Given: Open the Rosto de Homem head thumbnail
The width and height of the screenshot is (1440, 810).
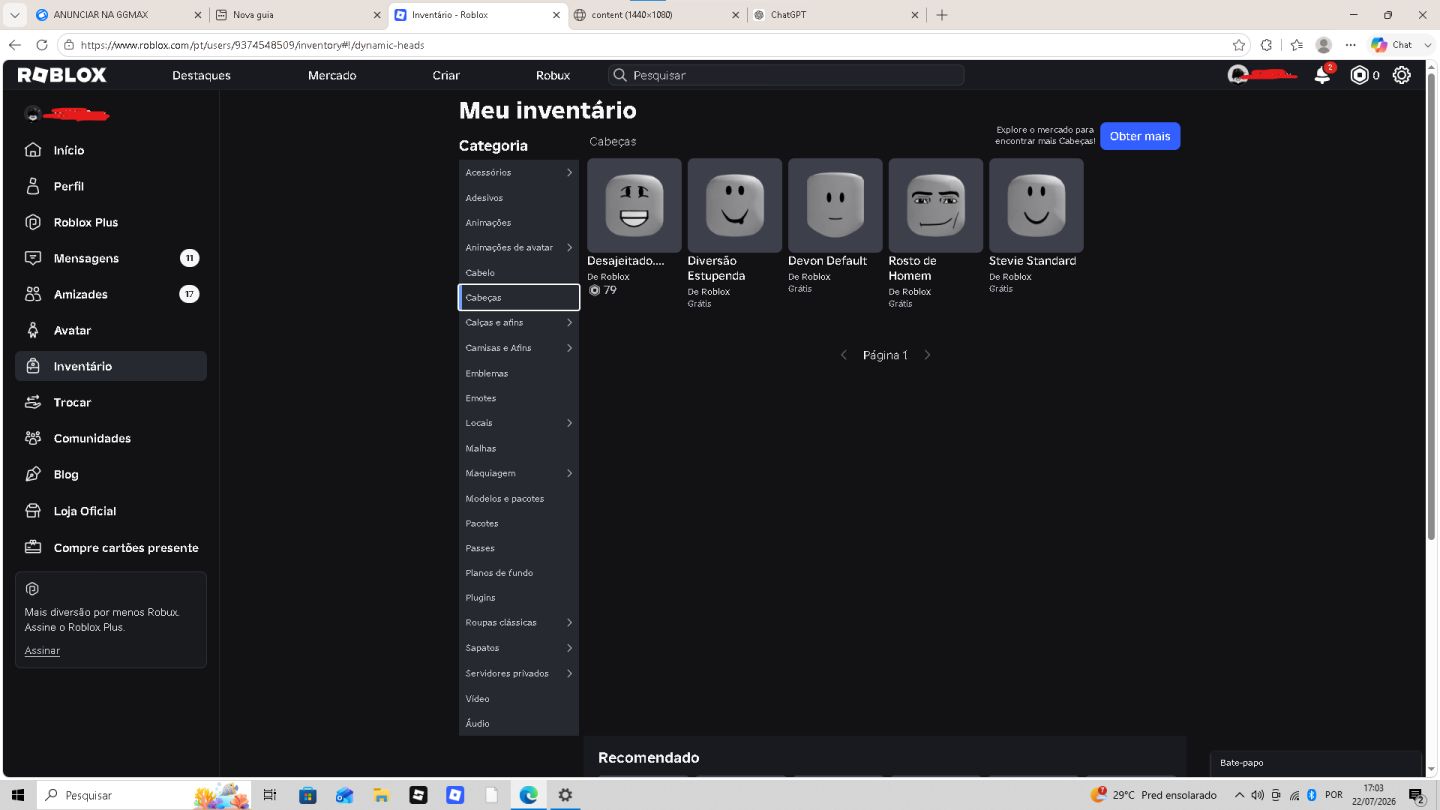Looking at the screenshot, I should (x=936, y=205).
